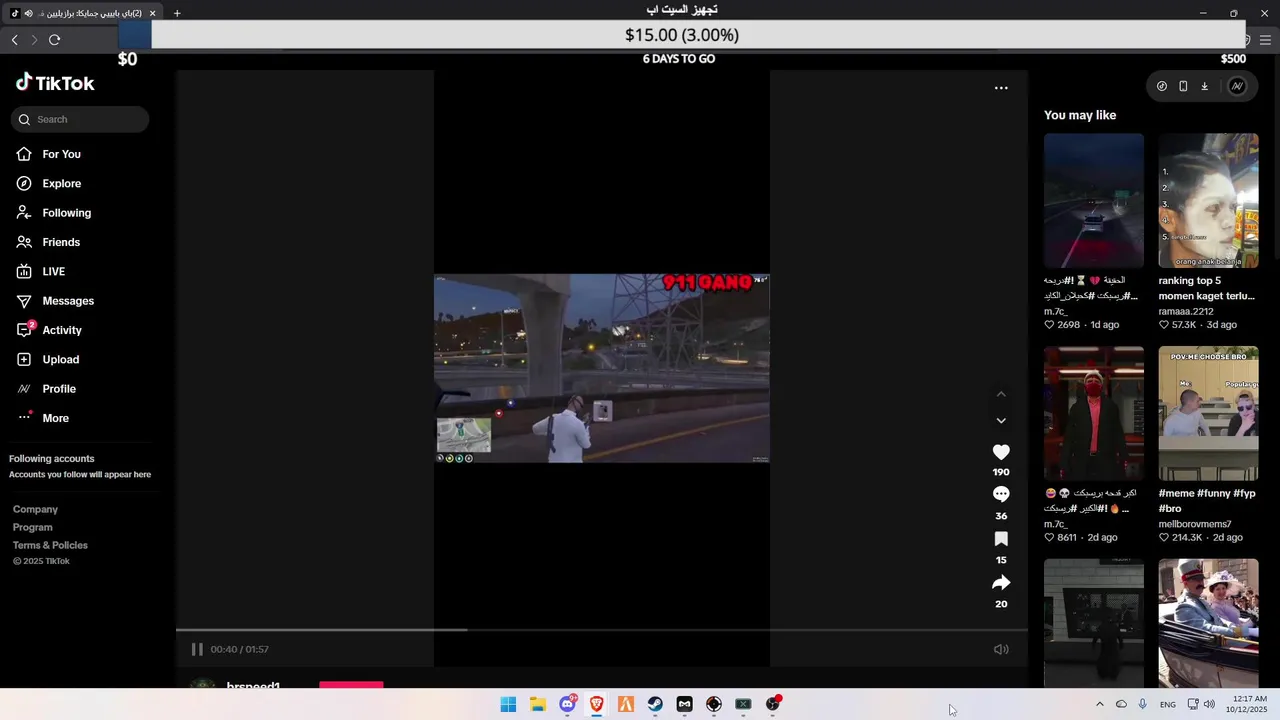Viewport: 1280px width, 720px height.
Task: Click the red Follow button next to brspeed1
Action: coord(351,685)
